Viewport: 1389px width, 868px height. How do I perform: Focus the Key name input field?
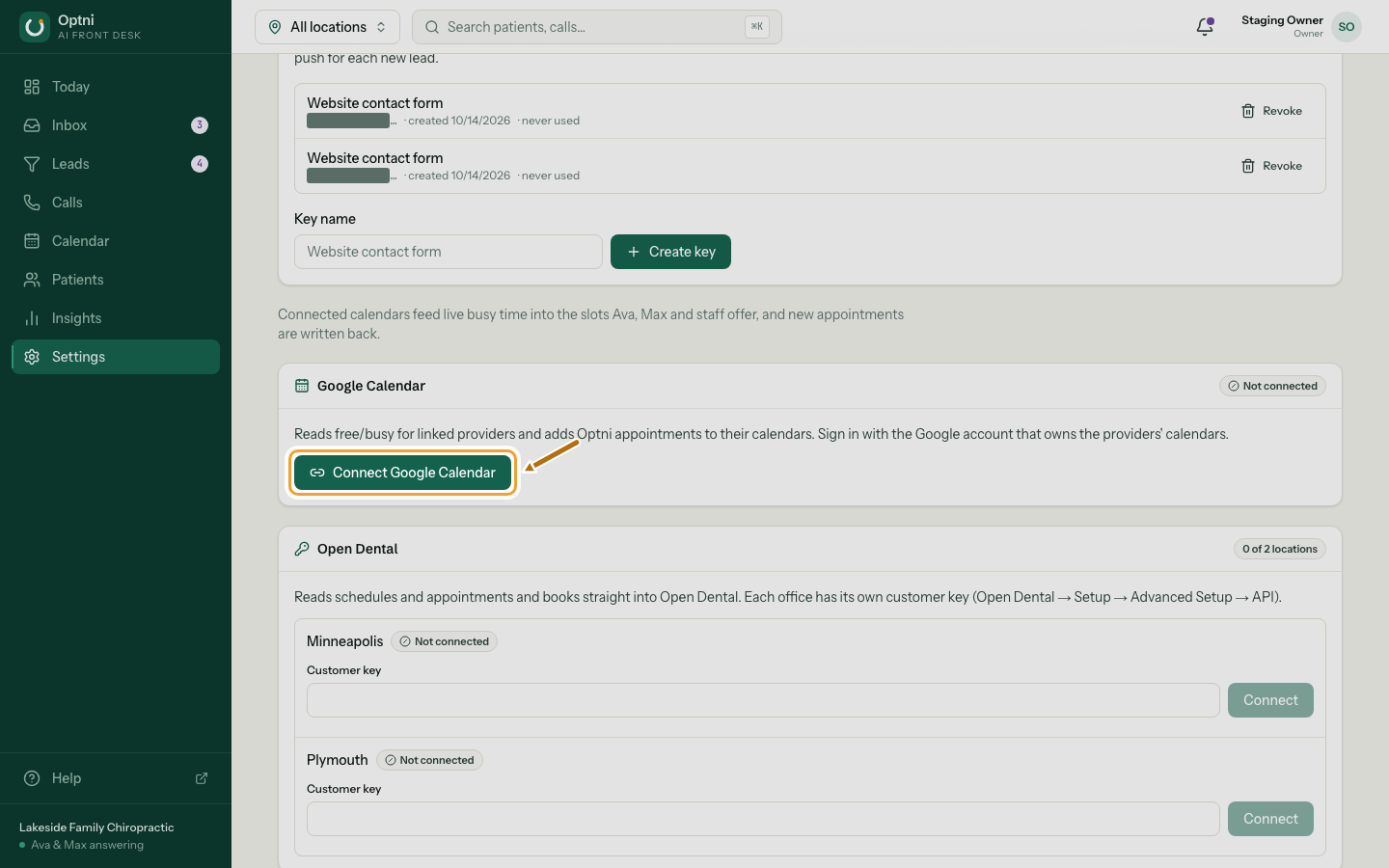449,252
